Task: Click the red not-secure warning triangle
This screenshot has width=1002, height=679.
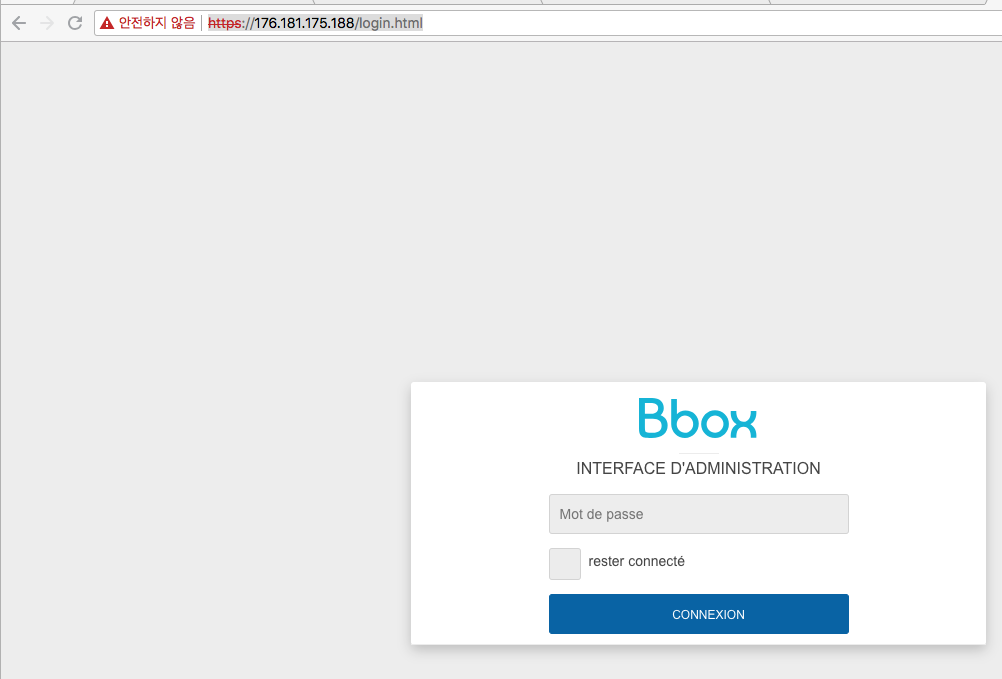Action: (107, 24)
